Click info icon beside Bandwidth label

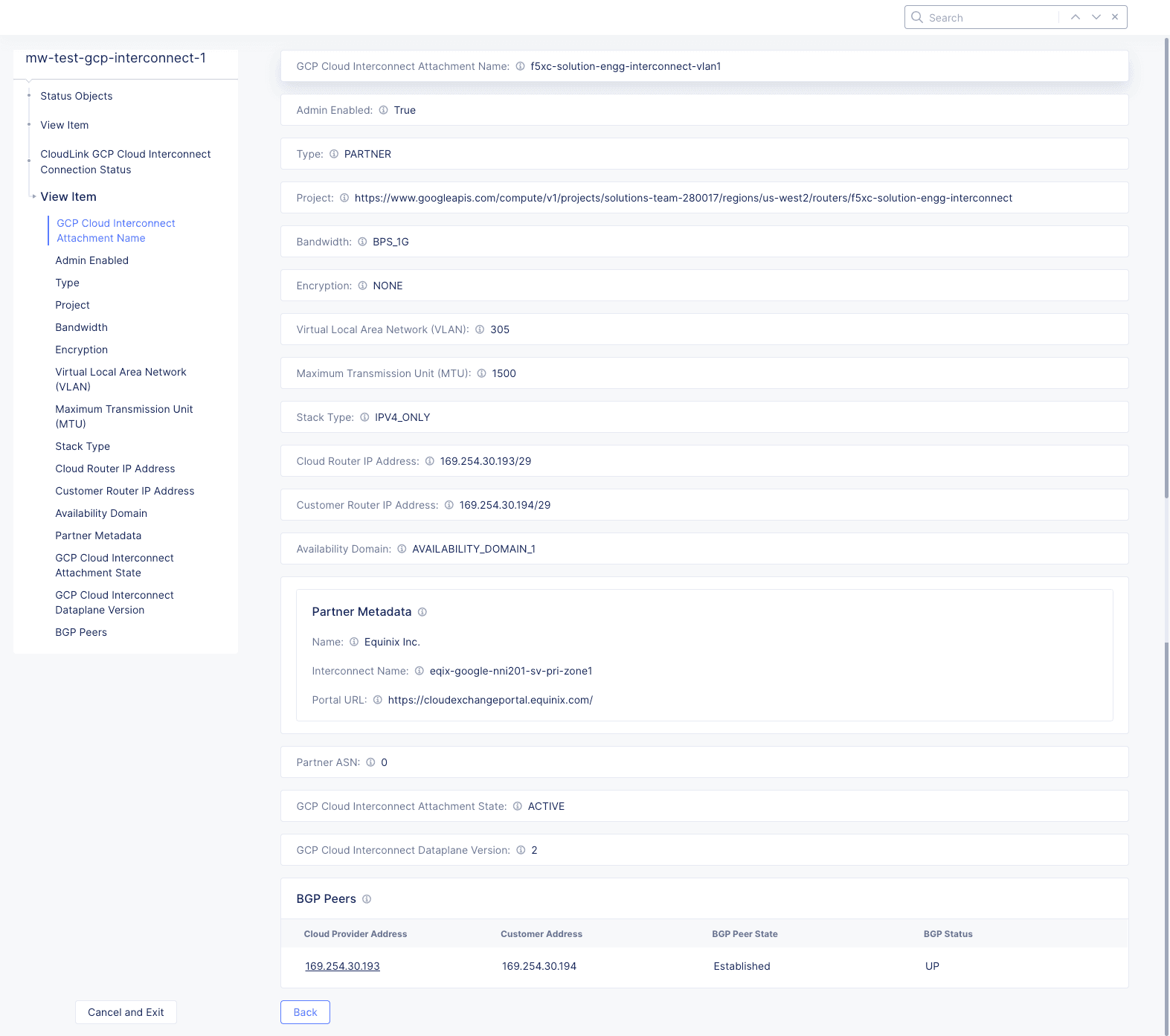(362, 242)
